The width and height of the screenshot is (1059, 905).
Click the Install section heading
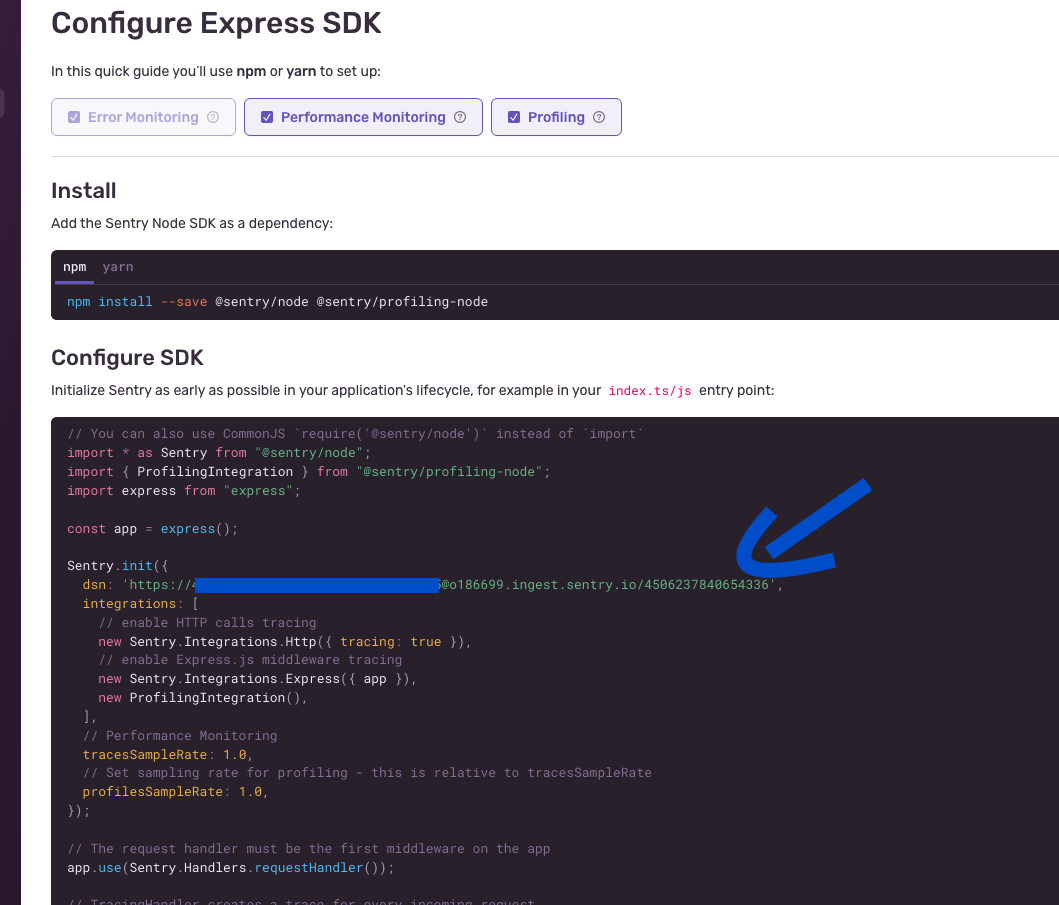(x=84, y=190)
